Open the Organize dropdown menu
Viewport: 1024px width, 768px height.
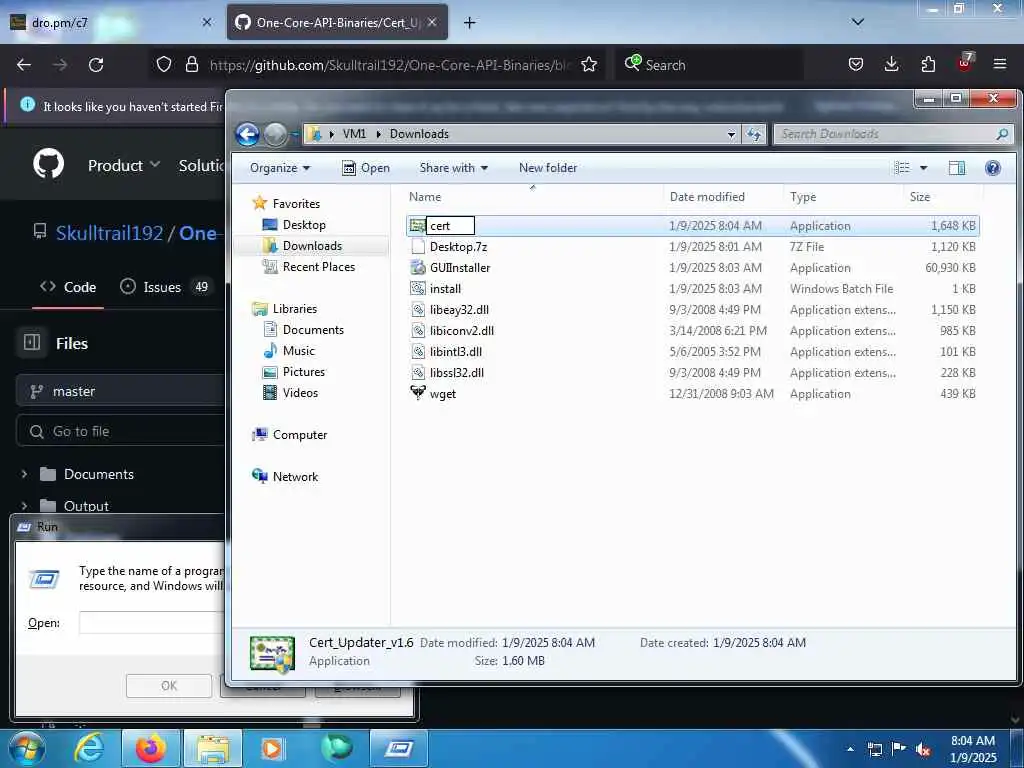[280, 168]
